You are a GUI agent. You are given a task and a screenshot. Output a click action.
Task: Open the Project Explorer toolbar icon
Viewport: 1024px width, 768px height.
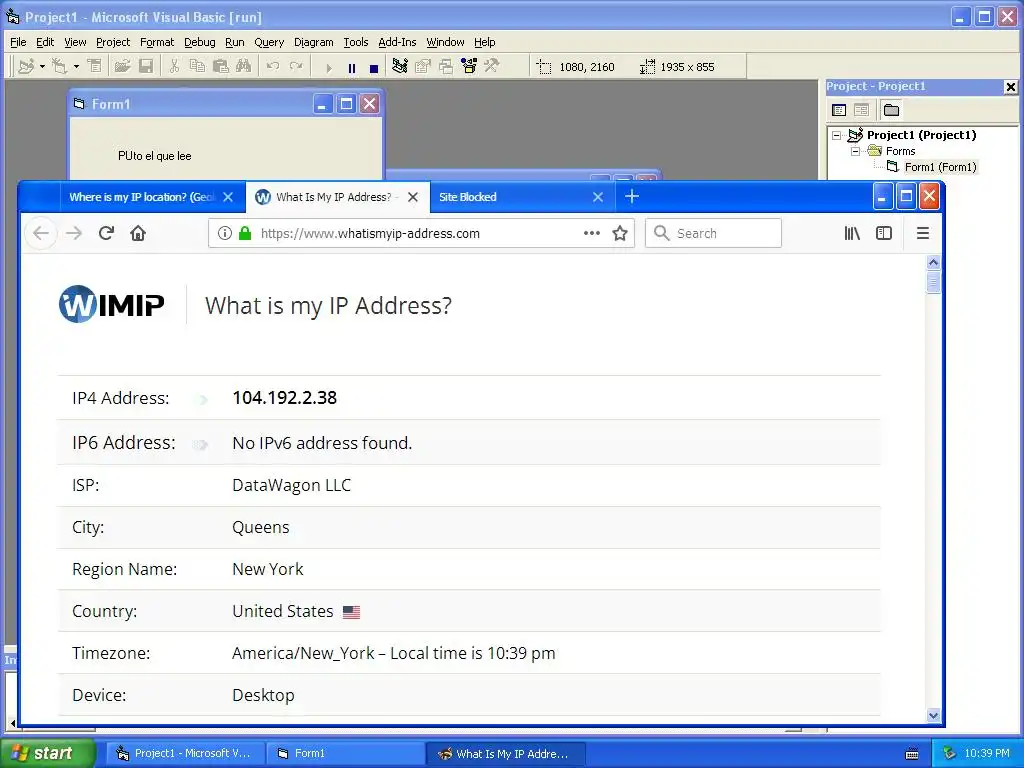(x=400, y=67)
